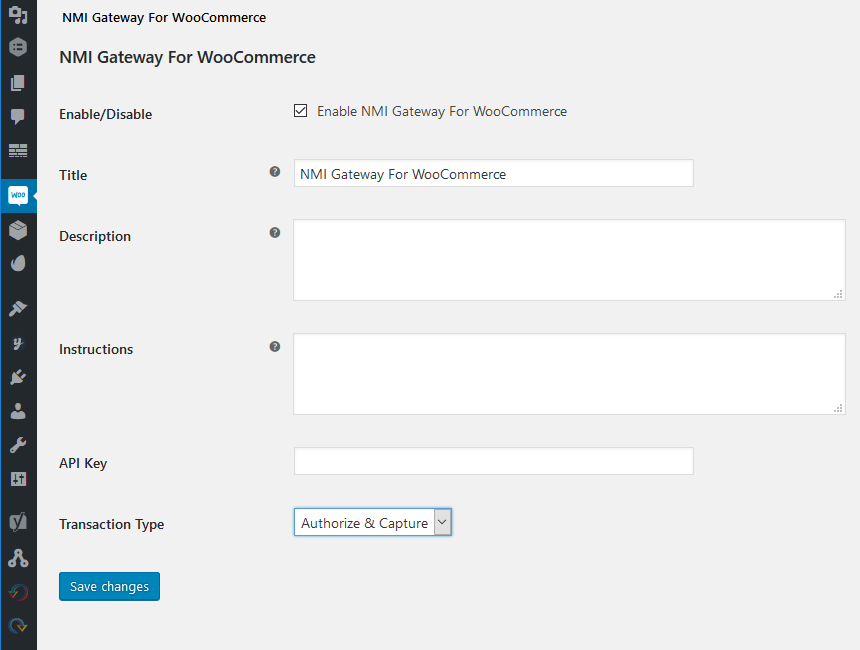Toggle Enable NMI Gateway For WooCommerce checkbox
This screenshot has width=860, height=650.
click(300, 111)
